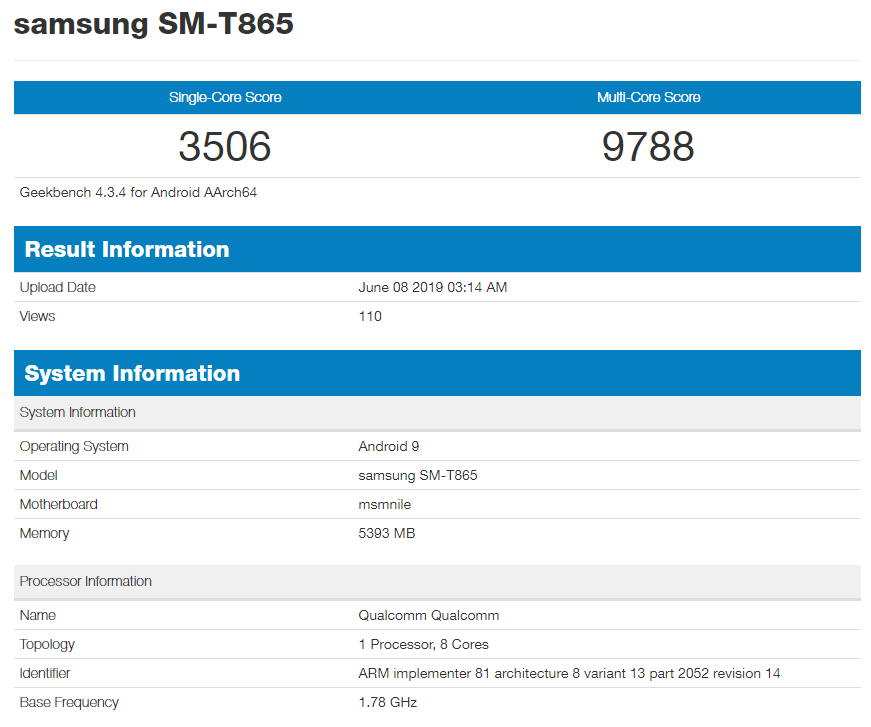This screenshot has width=871, height=727.
Task: Click the multi-core score value 9788
Action: click(648, 146)
